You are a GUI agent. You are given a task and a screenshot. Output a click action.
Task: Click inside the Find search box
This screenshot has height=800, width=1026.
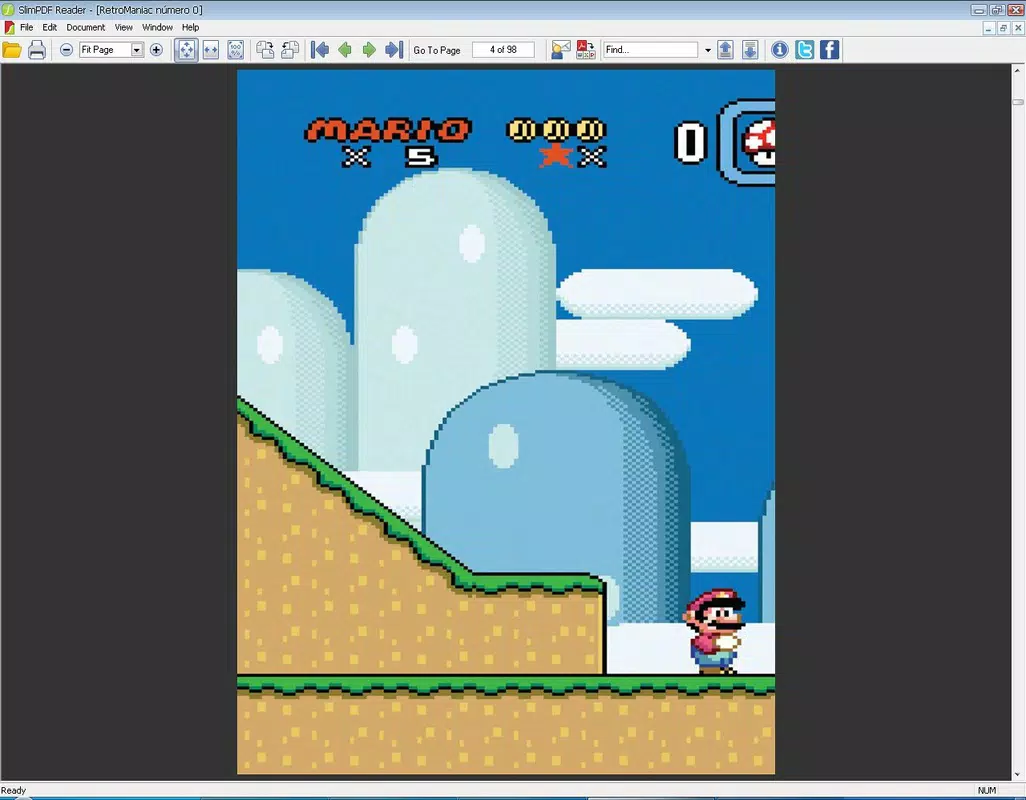[x=650, y=50]
